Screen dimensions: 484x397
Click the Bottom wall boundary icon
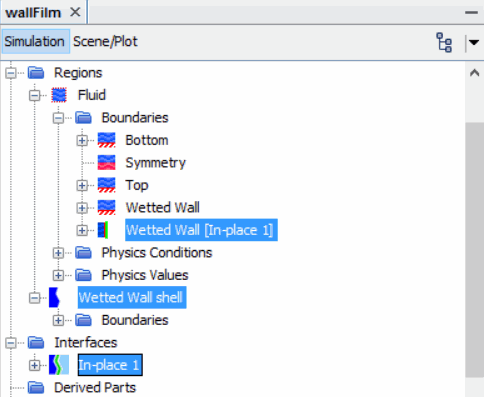point(107,140)
